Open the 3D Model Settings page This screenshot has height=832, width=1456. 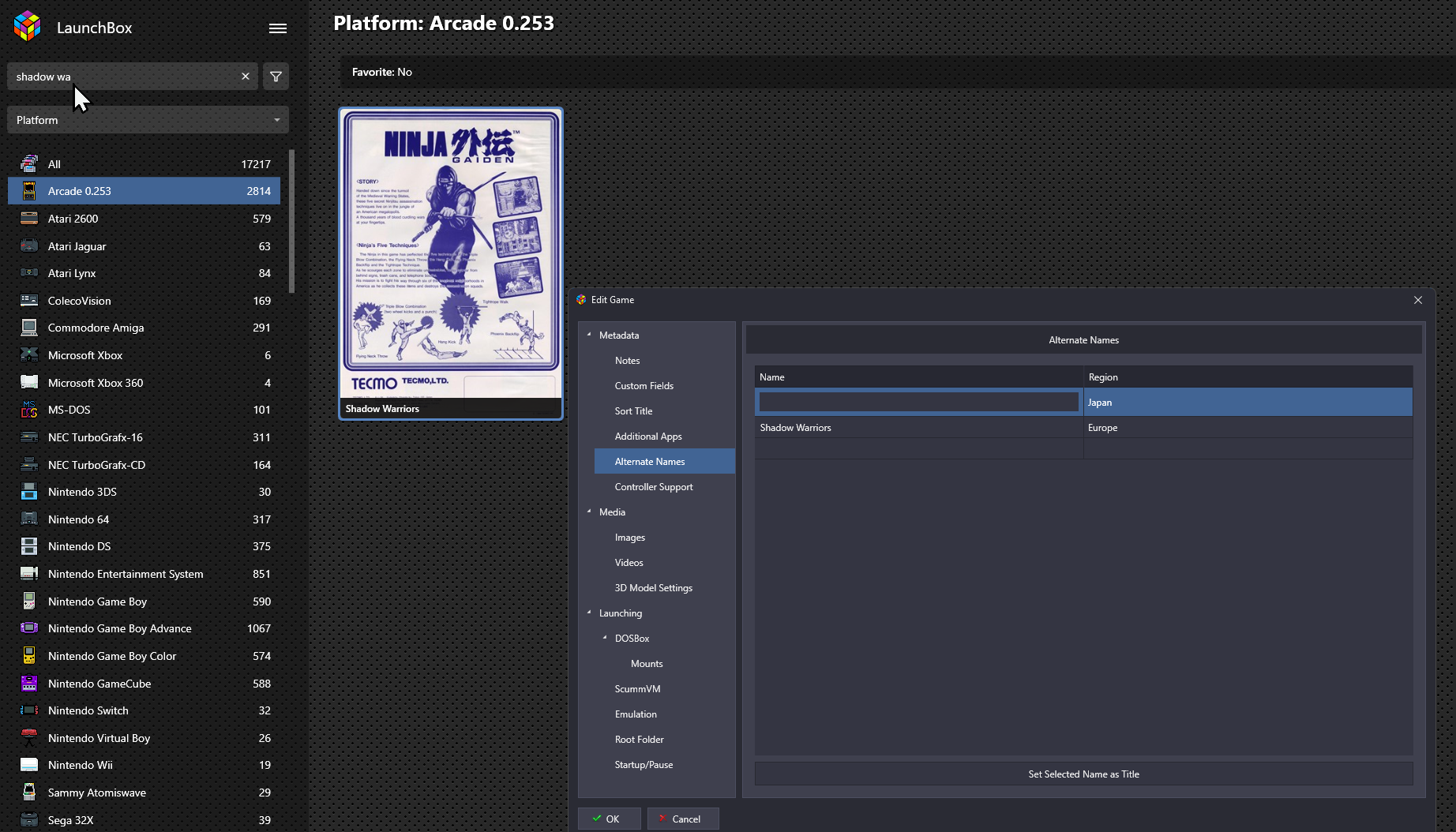653,588
